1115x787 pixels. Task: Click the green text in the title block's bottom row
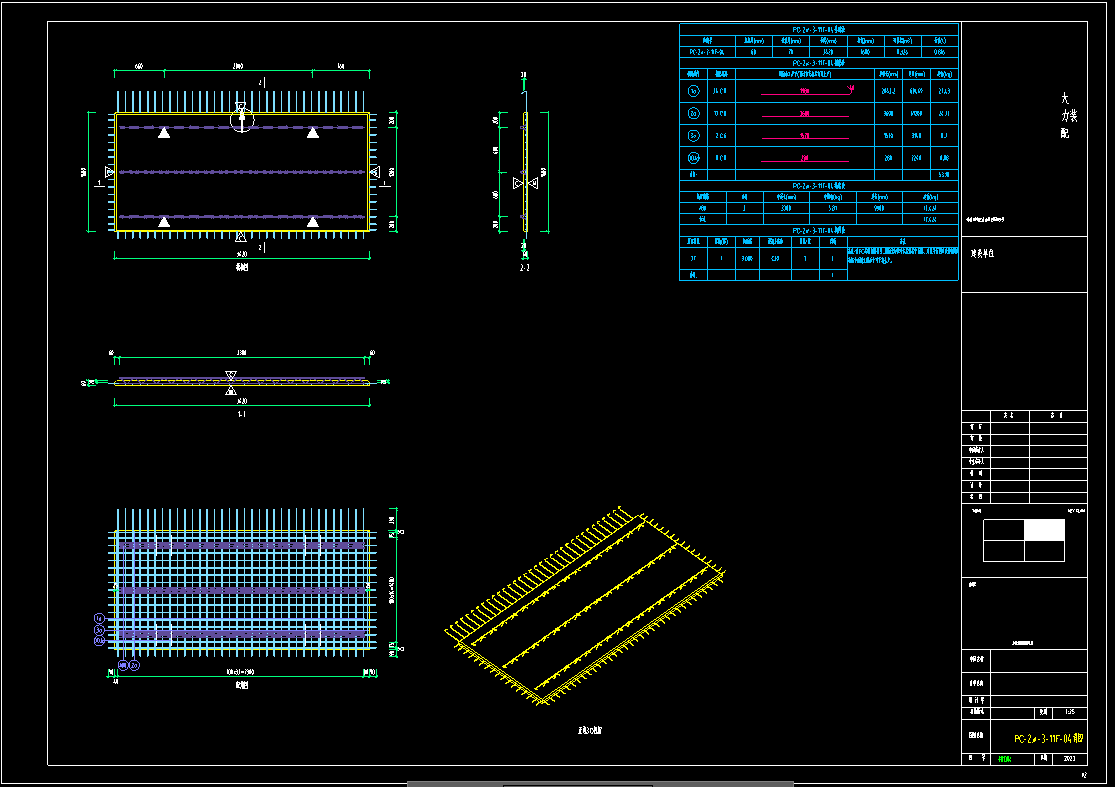pyautogui.click(x=1005, y=759)
